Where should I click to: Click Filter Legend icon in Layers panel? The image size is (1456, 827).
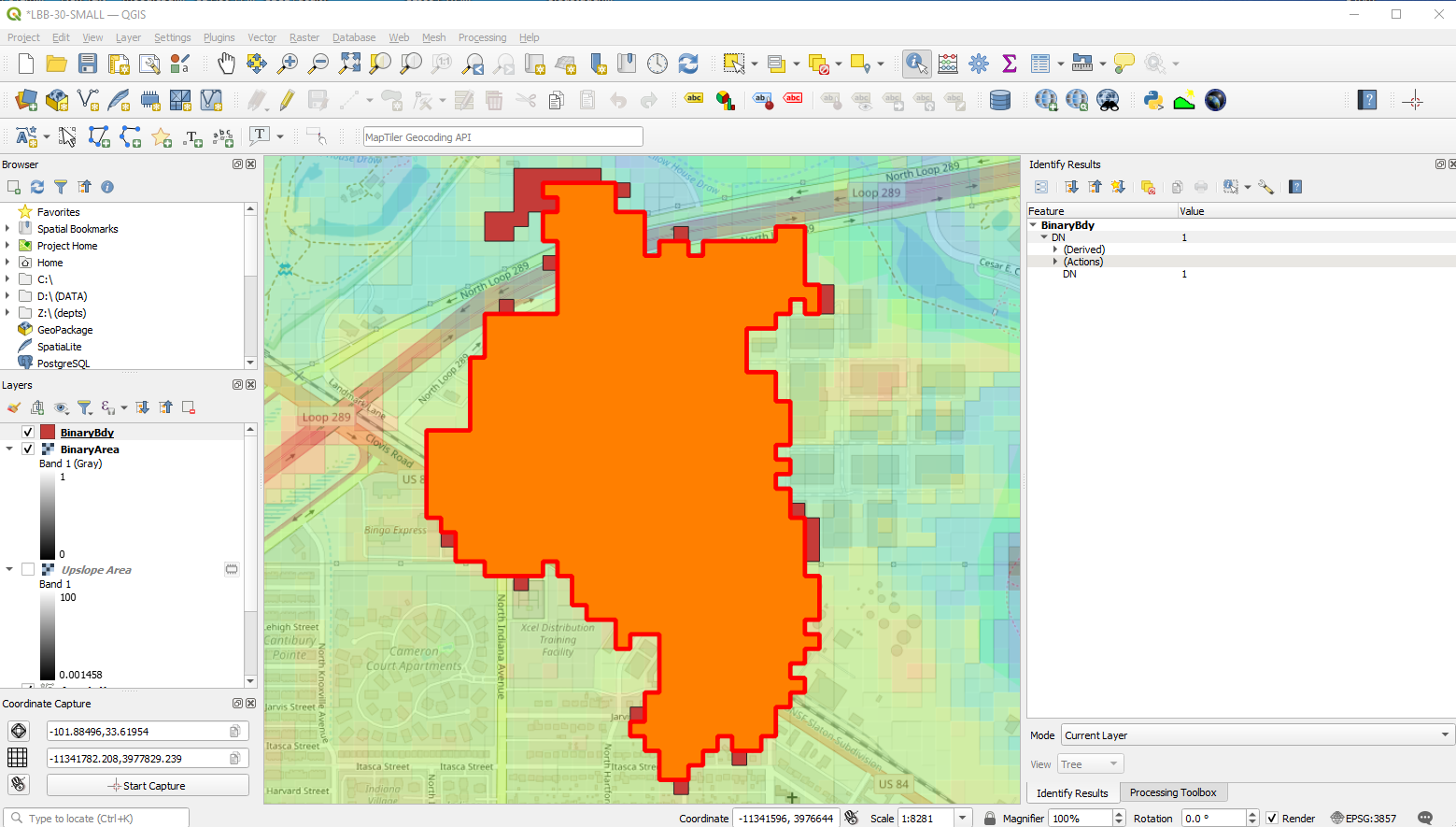pos(84,407)
